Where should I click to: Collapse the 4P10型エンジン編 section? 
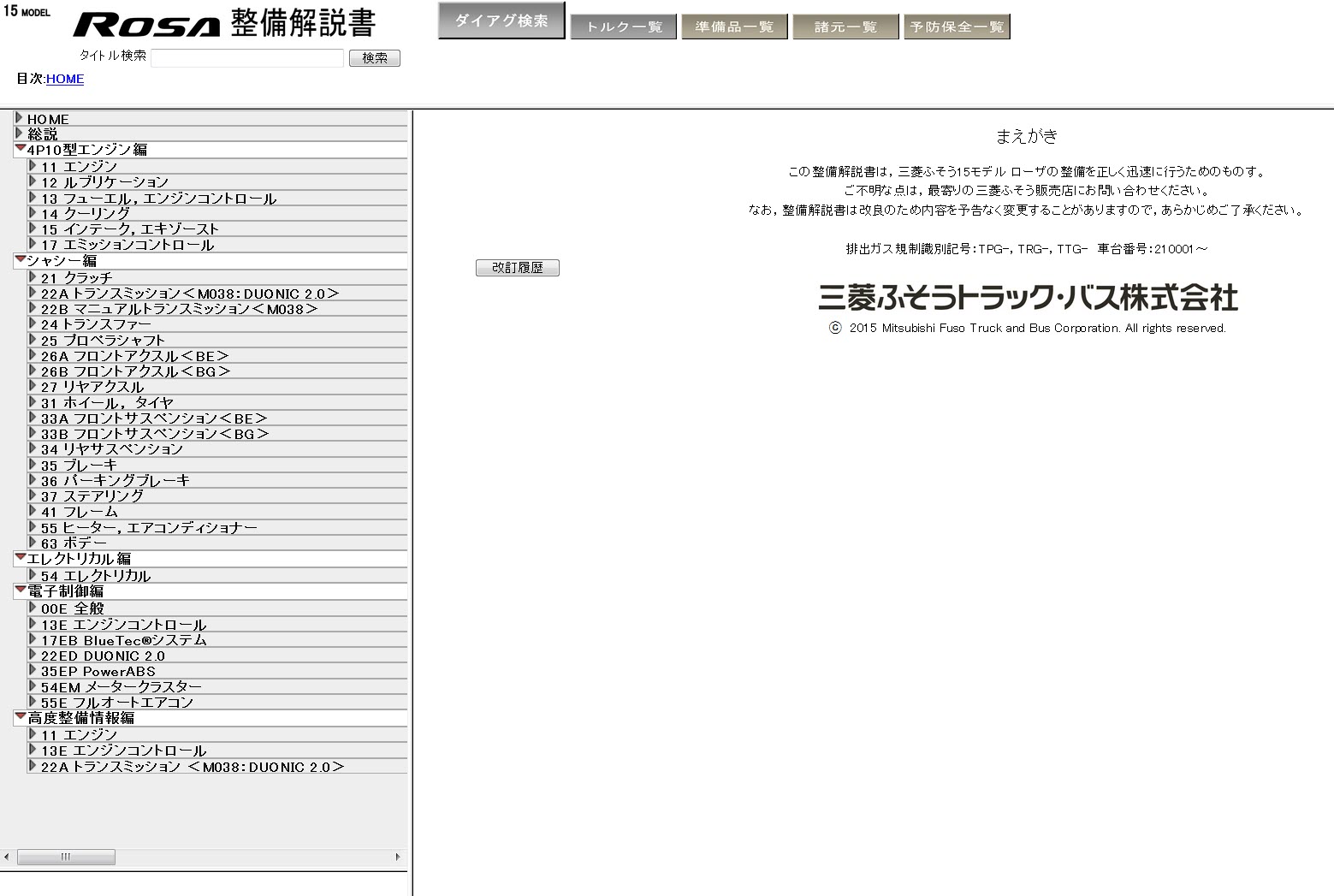point(21,149)
